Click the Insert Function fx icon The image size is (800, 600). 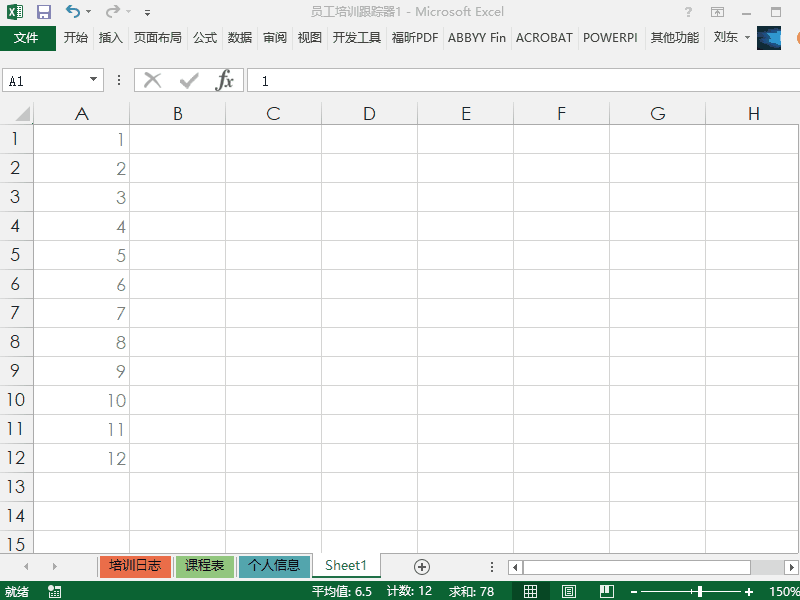click(225, 81)
